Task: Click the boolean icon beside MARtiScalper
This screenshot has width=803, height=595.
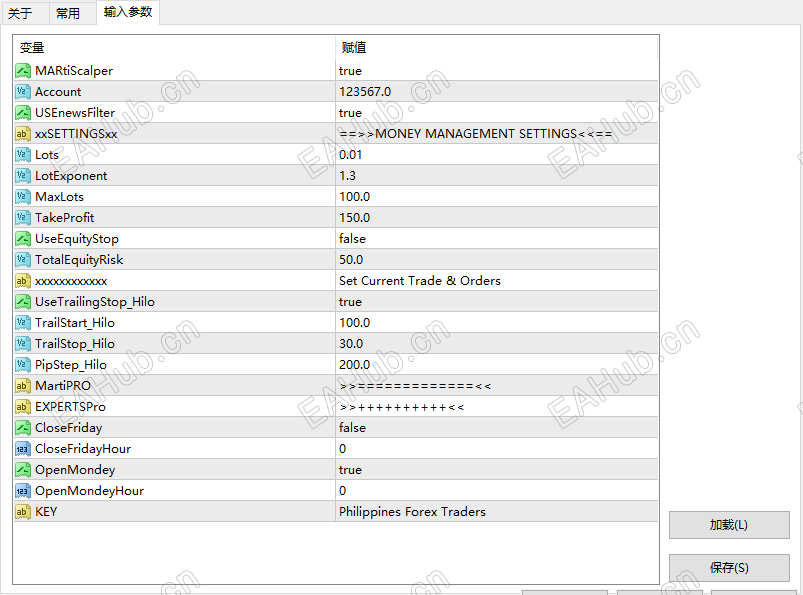Action: [x=23, y=71]
